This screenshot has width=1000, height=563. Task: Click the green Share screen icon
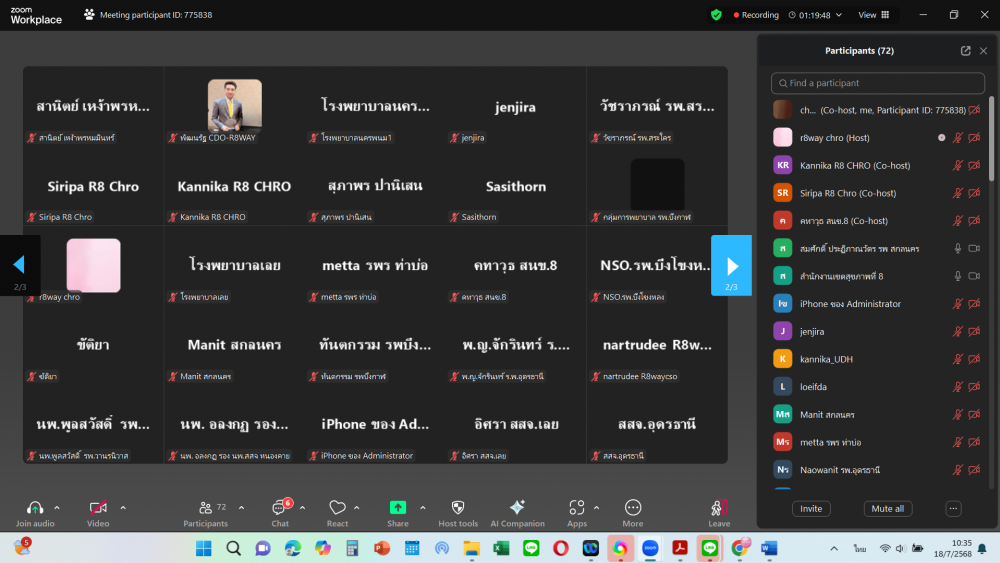tap(397, 508)
